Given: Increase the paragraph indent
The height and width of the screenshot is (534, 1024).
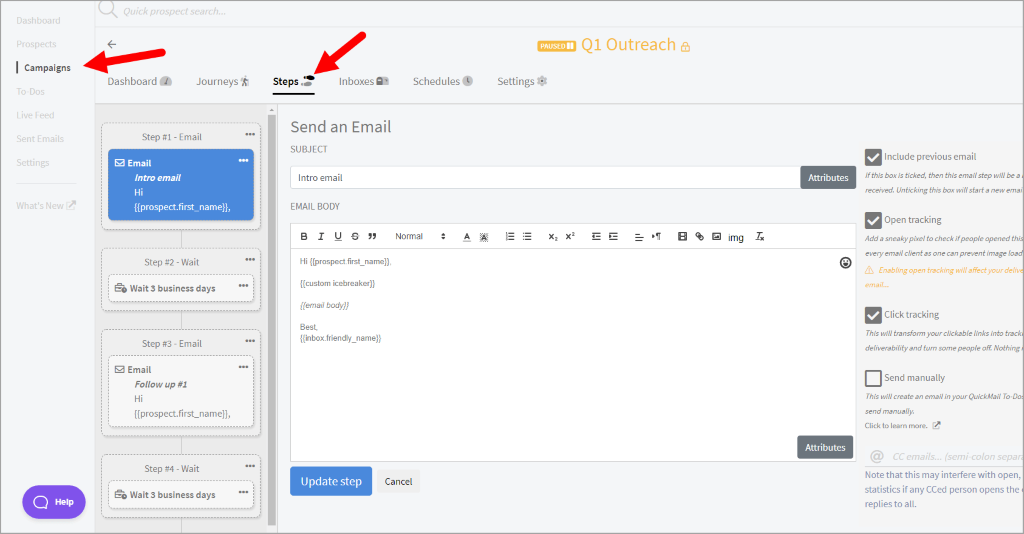Looking at the screenshot, I should point(613,236).
